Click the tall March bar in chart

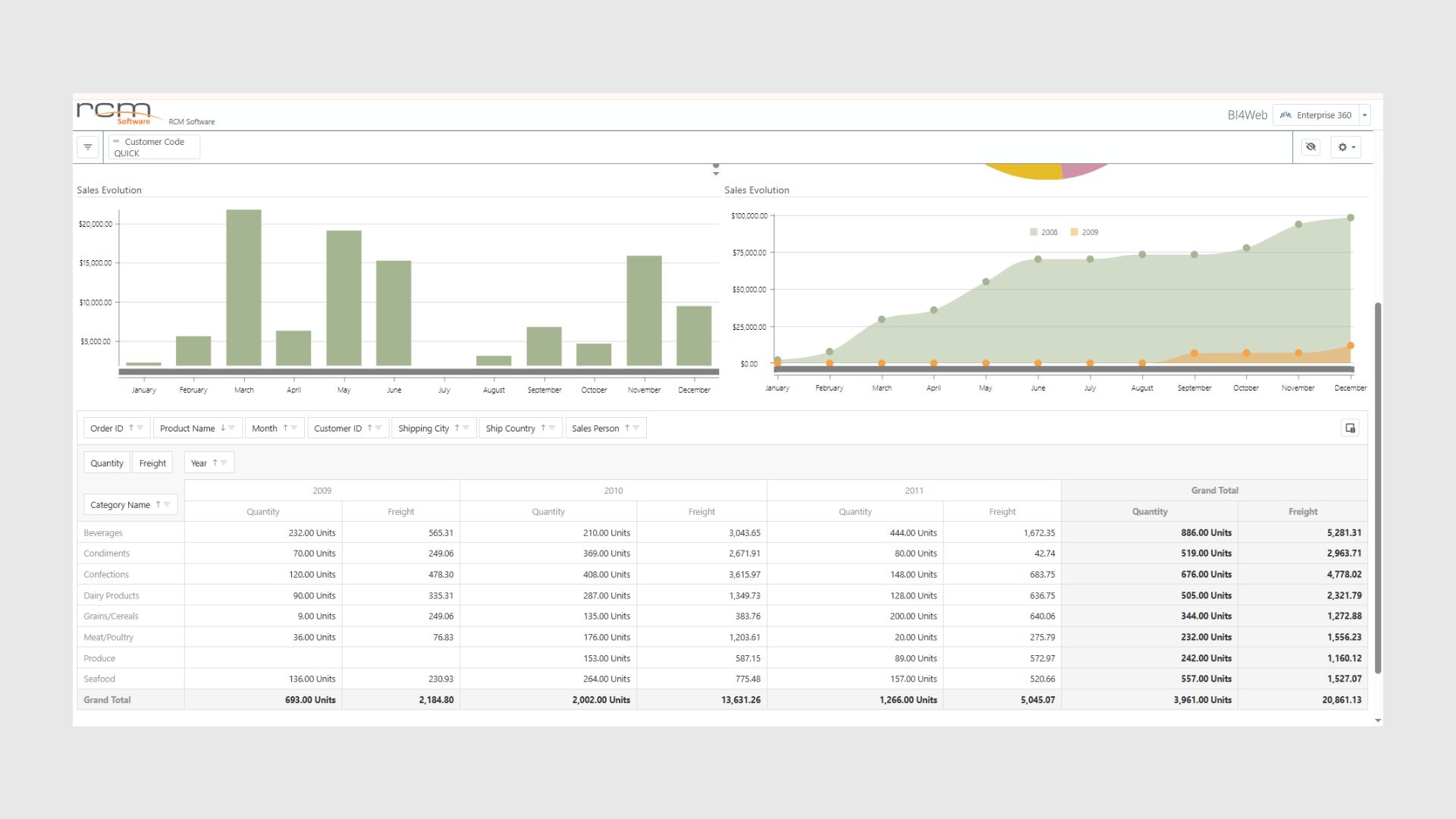click(x=243, y=288)
